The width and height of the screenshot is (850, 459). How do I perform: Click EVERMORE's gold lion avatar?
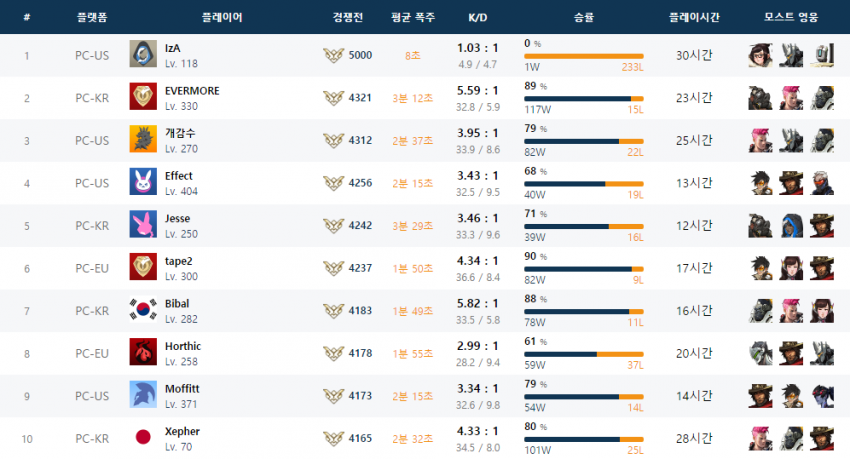point(143,97)
